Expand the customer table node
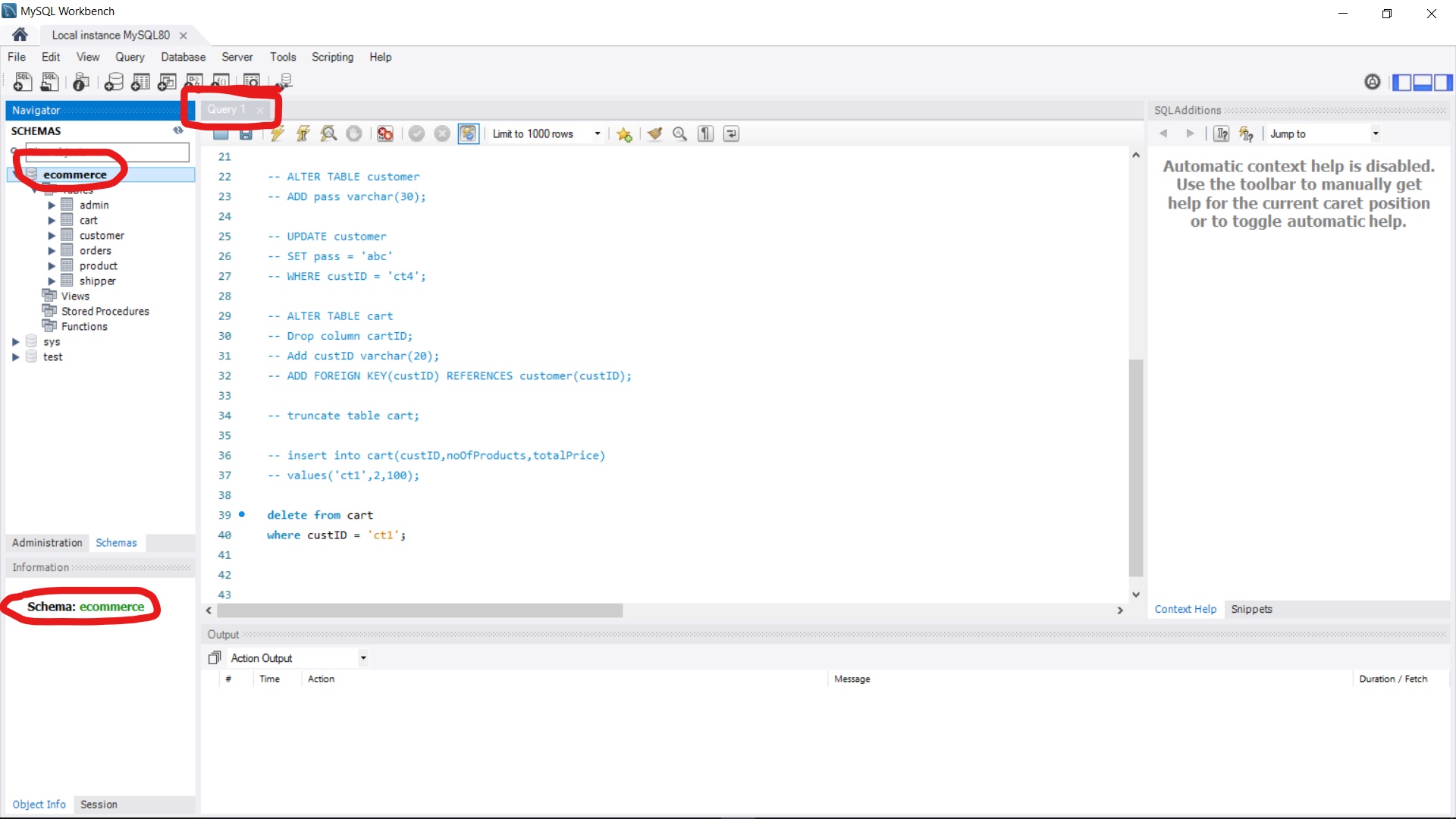1456x819 pixels. [52, 236]
